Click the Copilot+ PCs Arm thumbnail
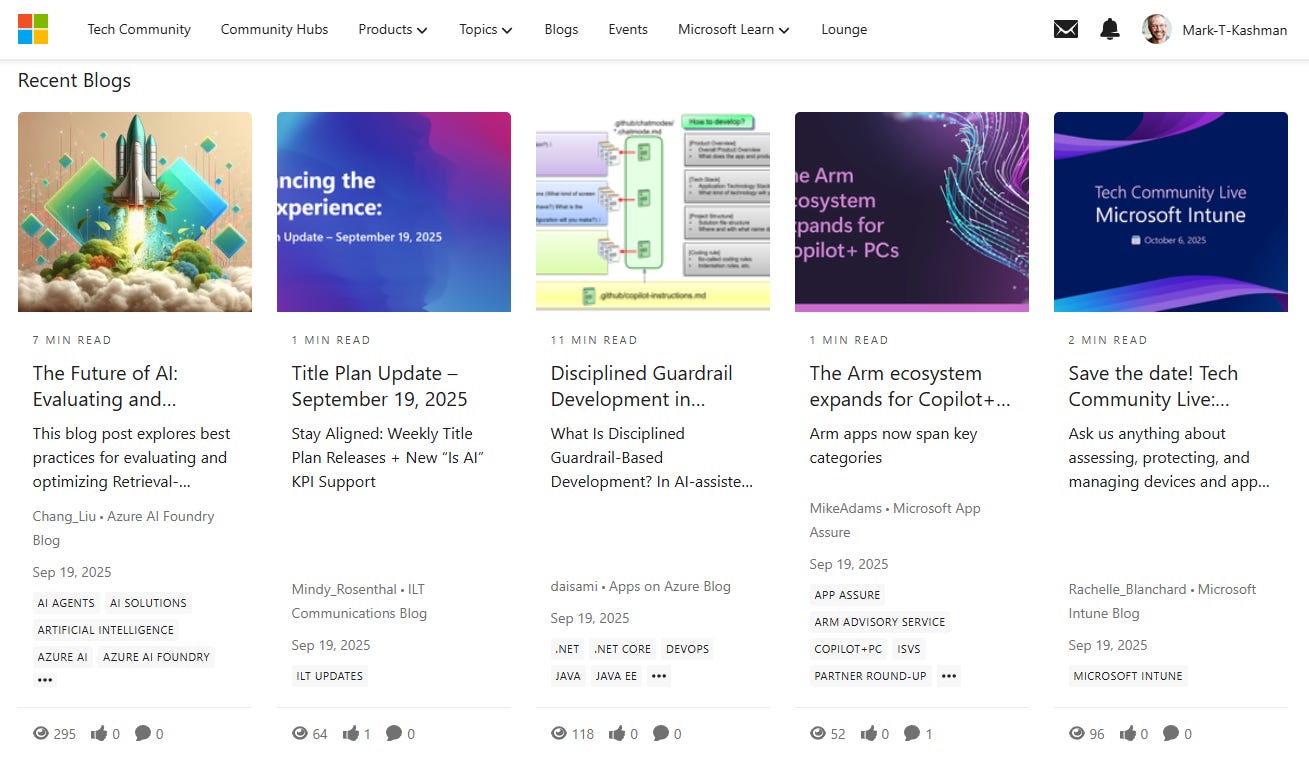 (x=912, y=212)
